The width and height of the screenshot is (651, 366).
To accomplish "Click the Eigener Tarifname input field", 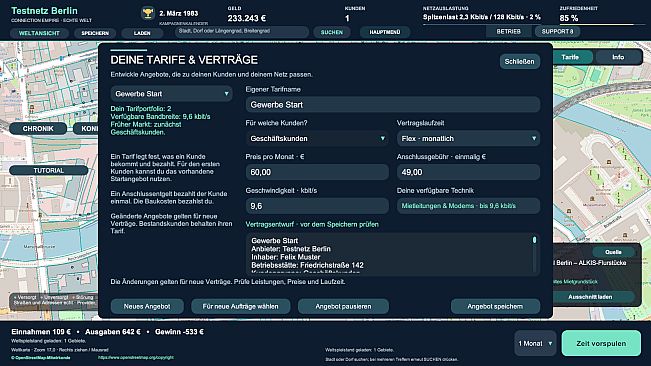I will [x=393, y=105].
